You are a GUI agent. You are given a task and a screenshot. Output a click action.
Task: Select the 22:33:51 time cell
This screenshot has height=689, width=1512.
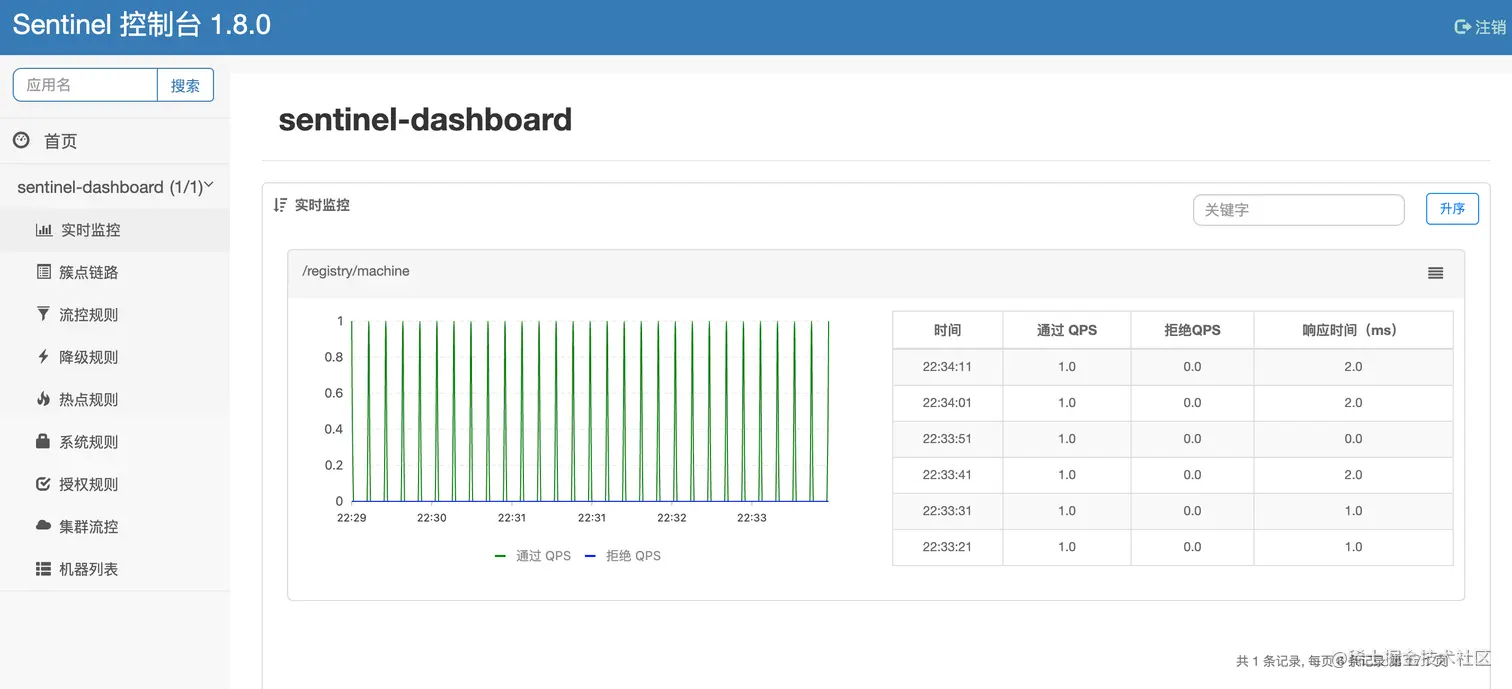pos(947,439)
